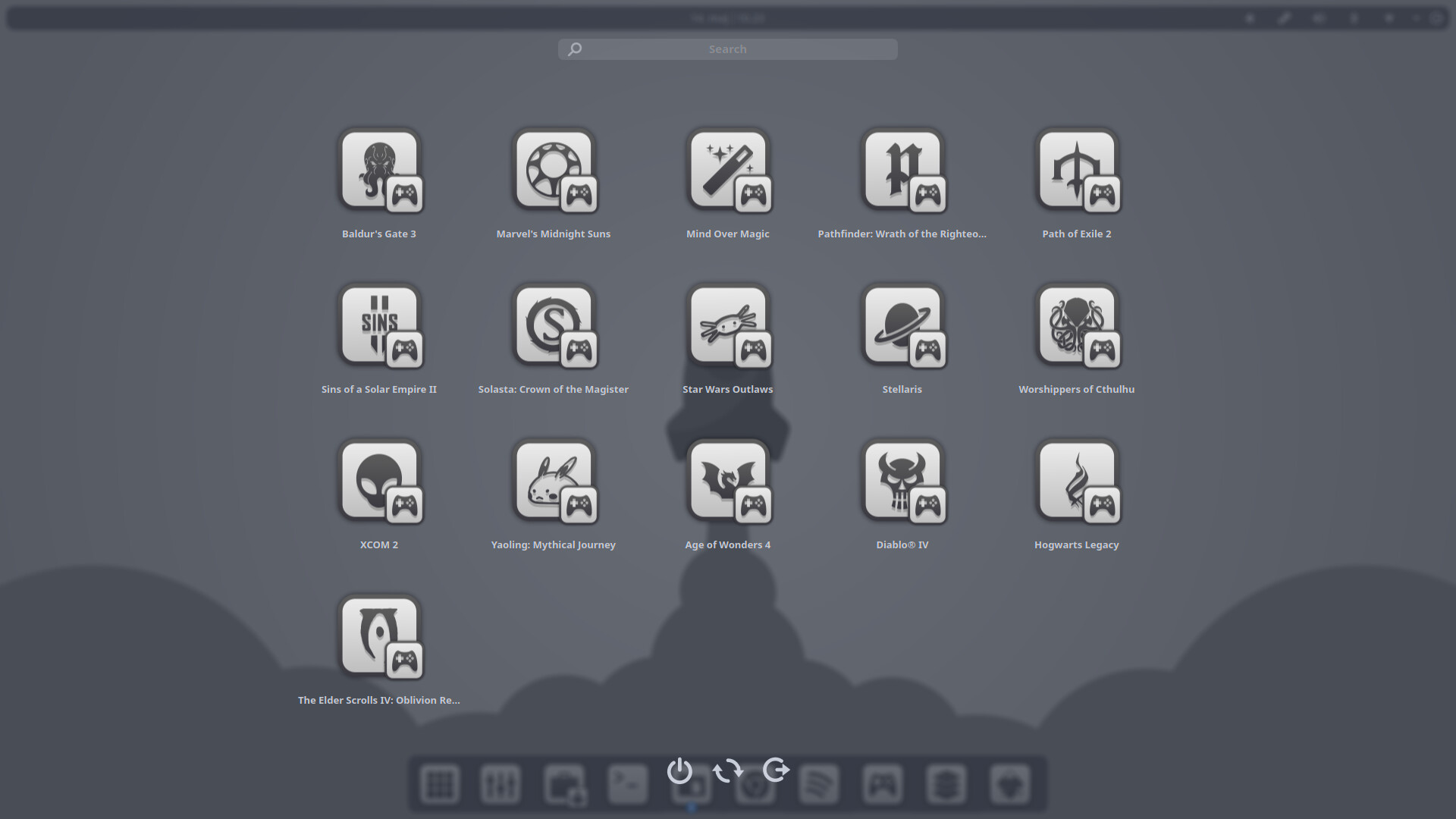Click the Marvel's Midnight Suns ring icon
Screen dimensions: 1456x819
click(x=554, y=171)
